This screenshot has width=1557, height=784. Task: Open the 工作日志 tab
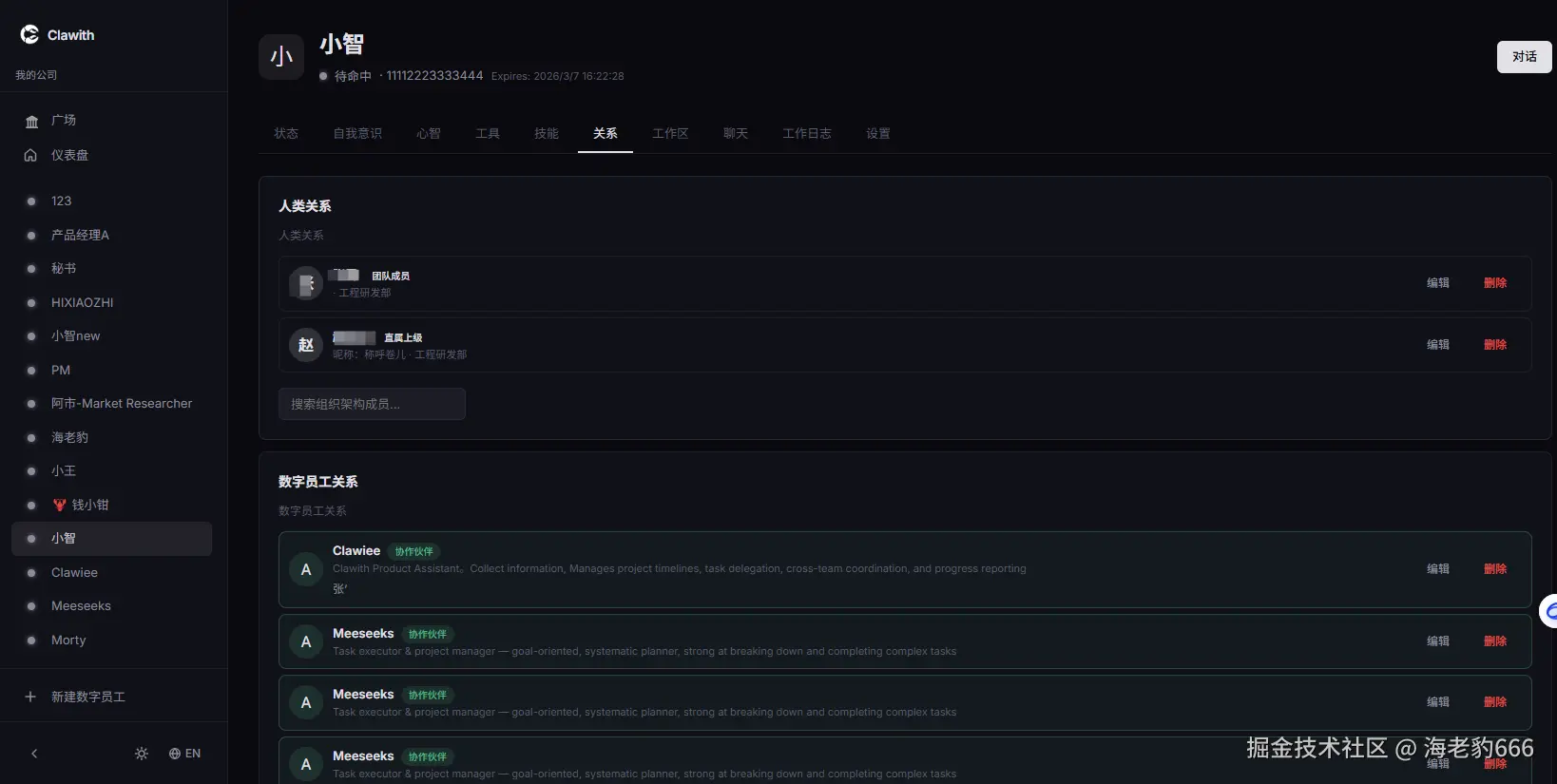807,133
